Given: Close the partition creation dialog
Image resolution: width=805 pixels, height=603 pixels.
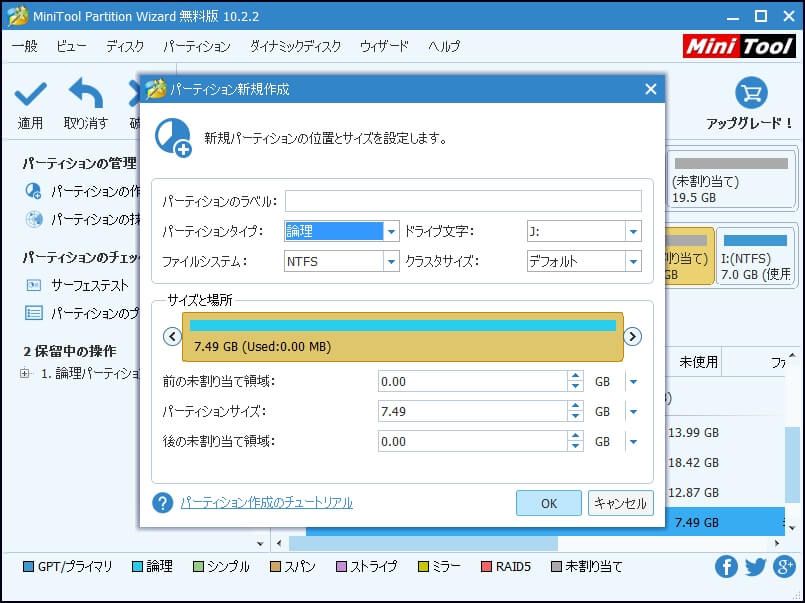Looking at the screenshot, I should coord(650,89).
